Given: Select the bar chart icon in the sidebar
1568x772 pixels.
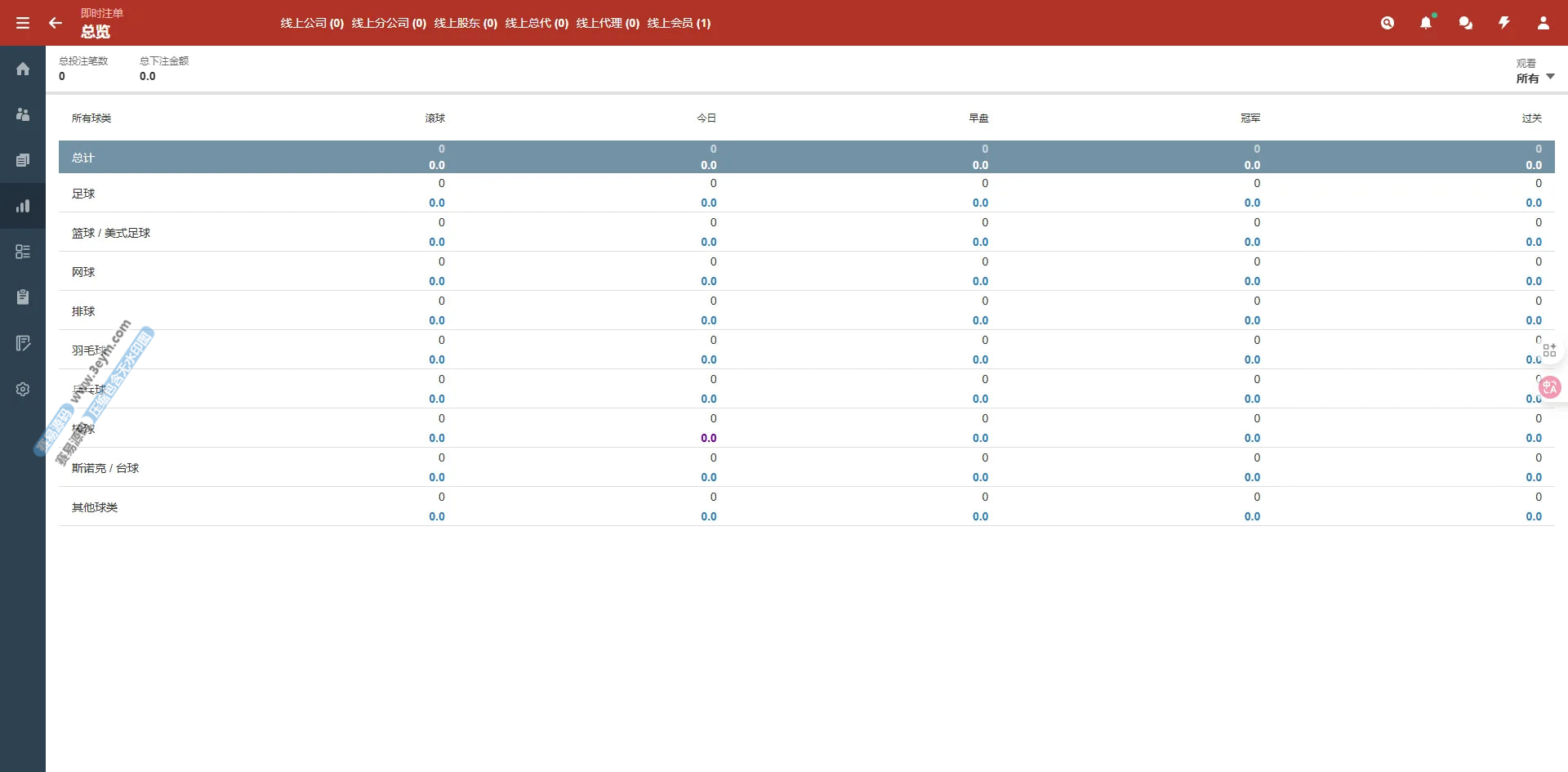Looking at the screenshot, I should tap(23, 206).
